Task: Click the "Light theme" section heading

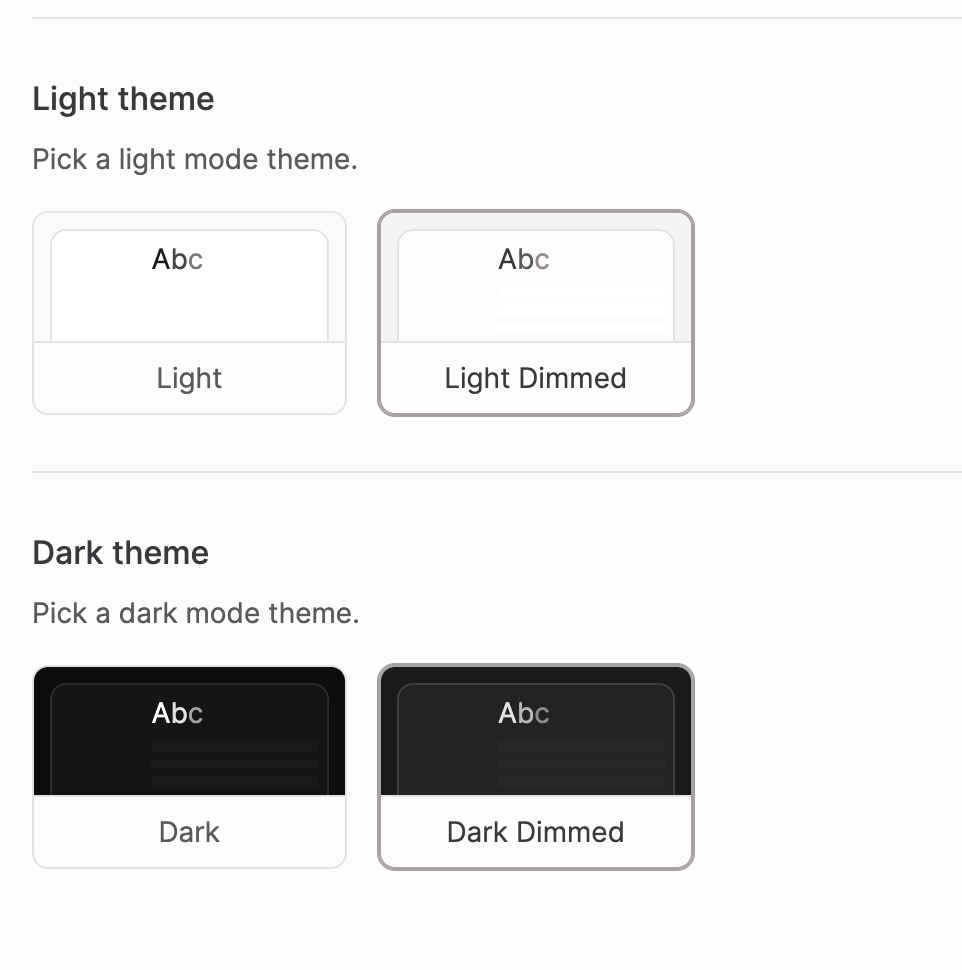Action: 123,99
